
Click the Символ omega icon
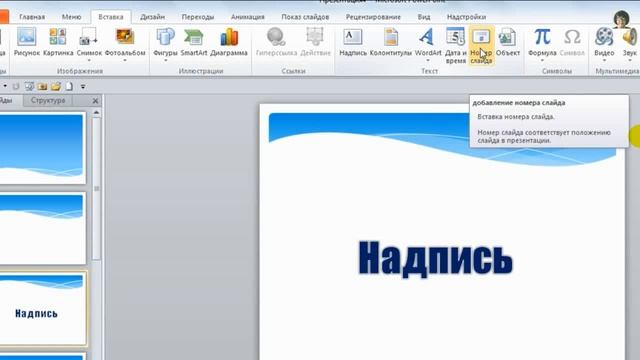pos(572,37)
